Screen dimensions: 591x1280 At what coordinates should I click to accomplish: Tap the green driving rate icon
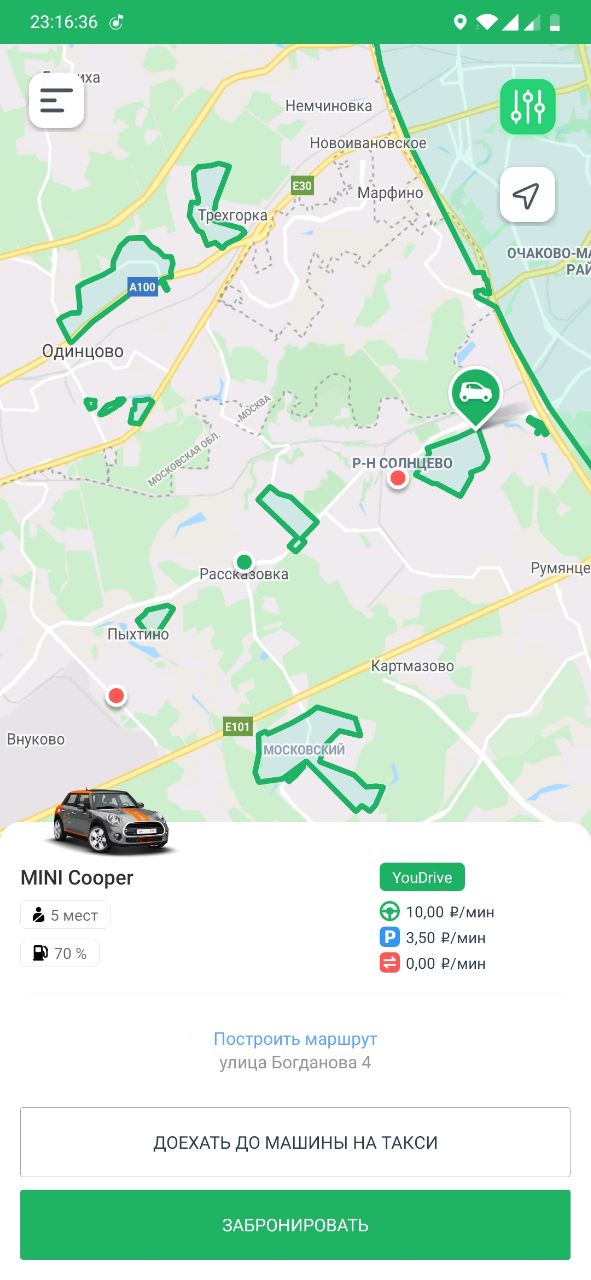point(389,912)
